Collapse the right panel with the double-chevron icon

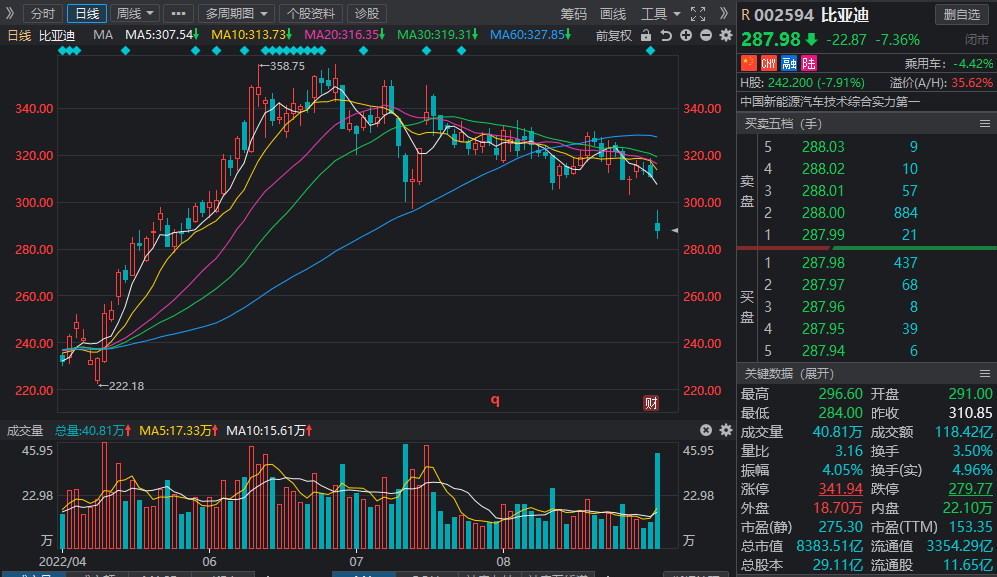click(x=724, y=13)
